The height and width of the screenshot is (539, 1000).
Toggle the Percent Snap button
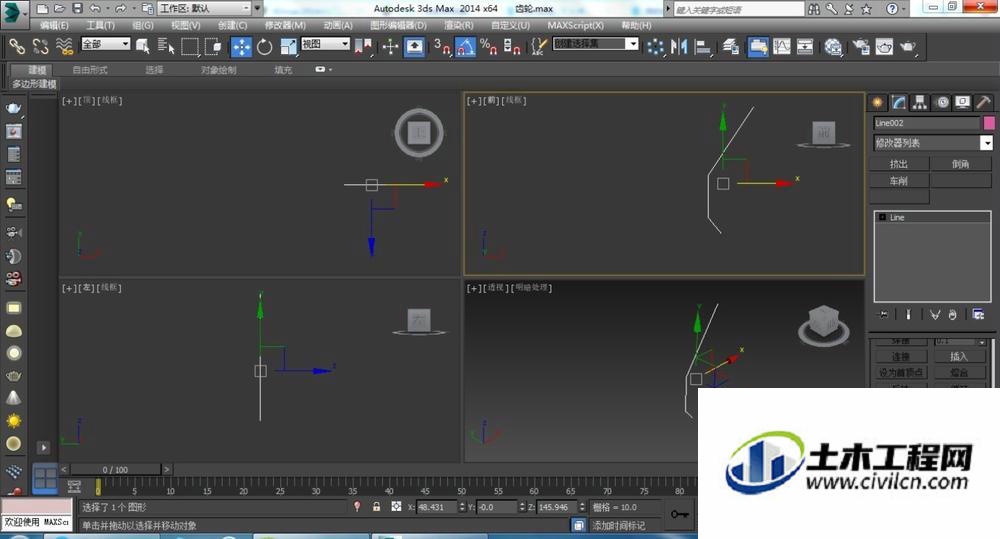[489, 47]
